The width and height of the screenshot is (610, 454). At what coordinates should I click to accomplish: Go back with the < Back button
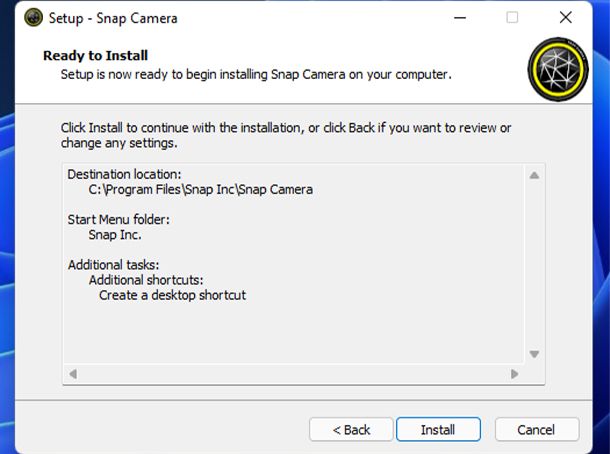click(x=351, y=429)
